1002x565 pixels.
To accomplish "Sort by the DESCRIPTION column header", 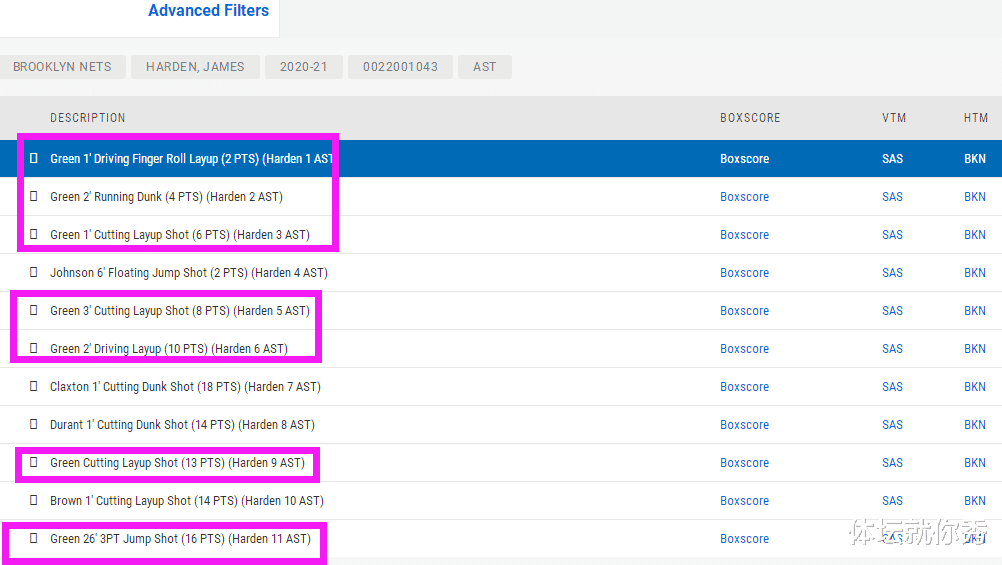I will [x=88, y=118].
